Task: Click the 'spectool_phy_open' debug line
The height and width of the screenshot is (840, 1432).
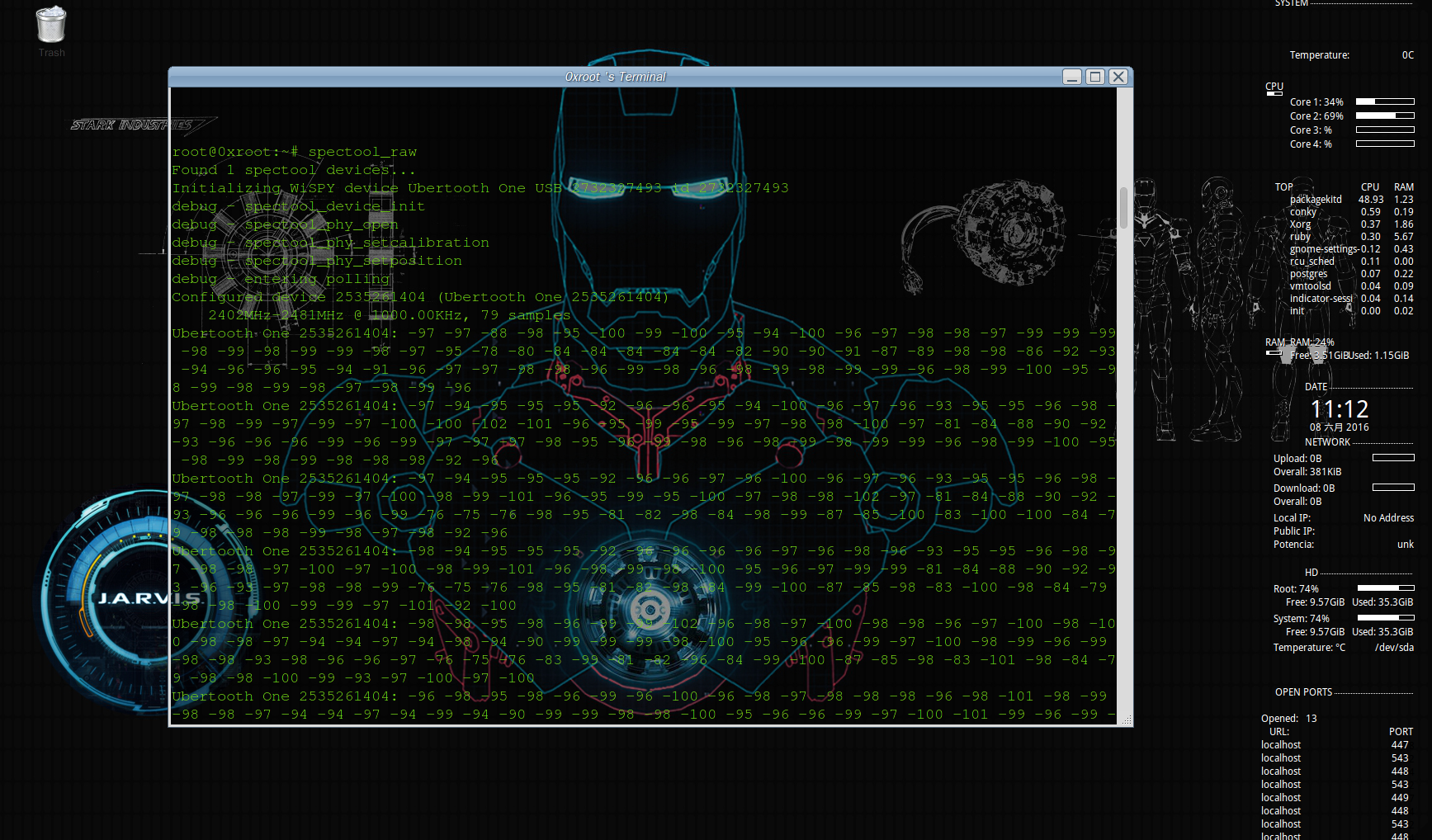Action: [285, 224]
